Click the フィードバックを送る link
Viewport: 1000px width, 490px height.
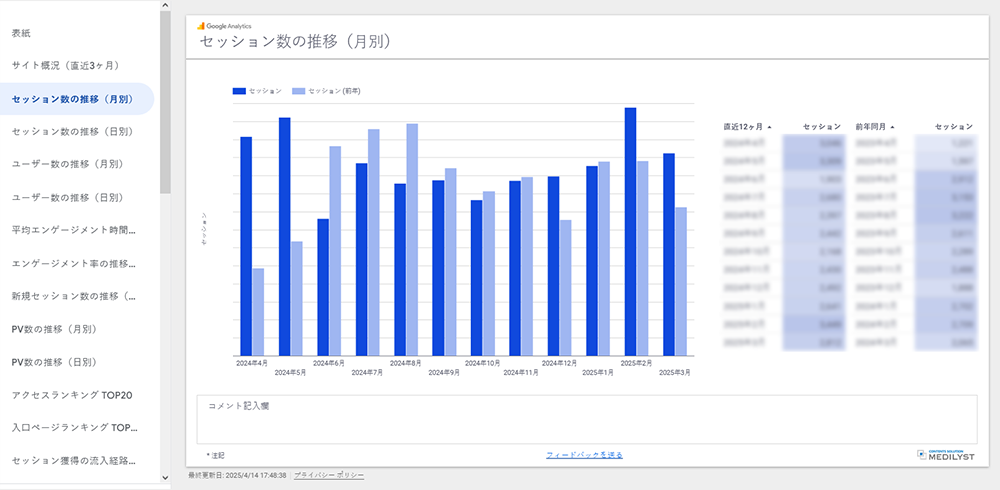(x=584, y=455)
